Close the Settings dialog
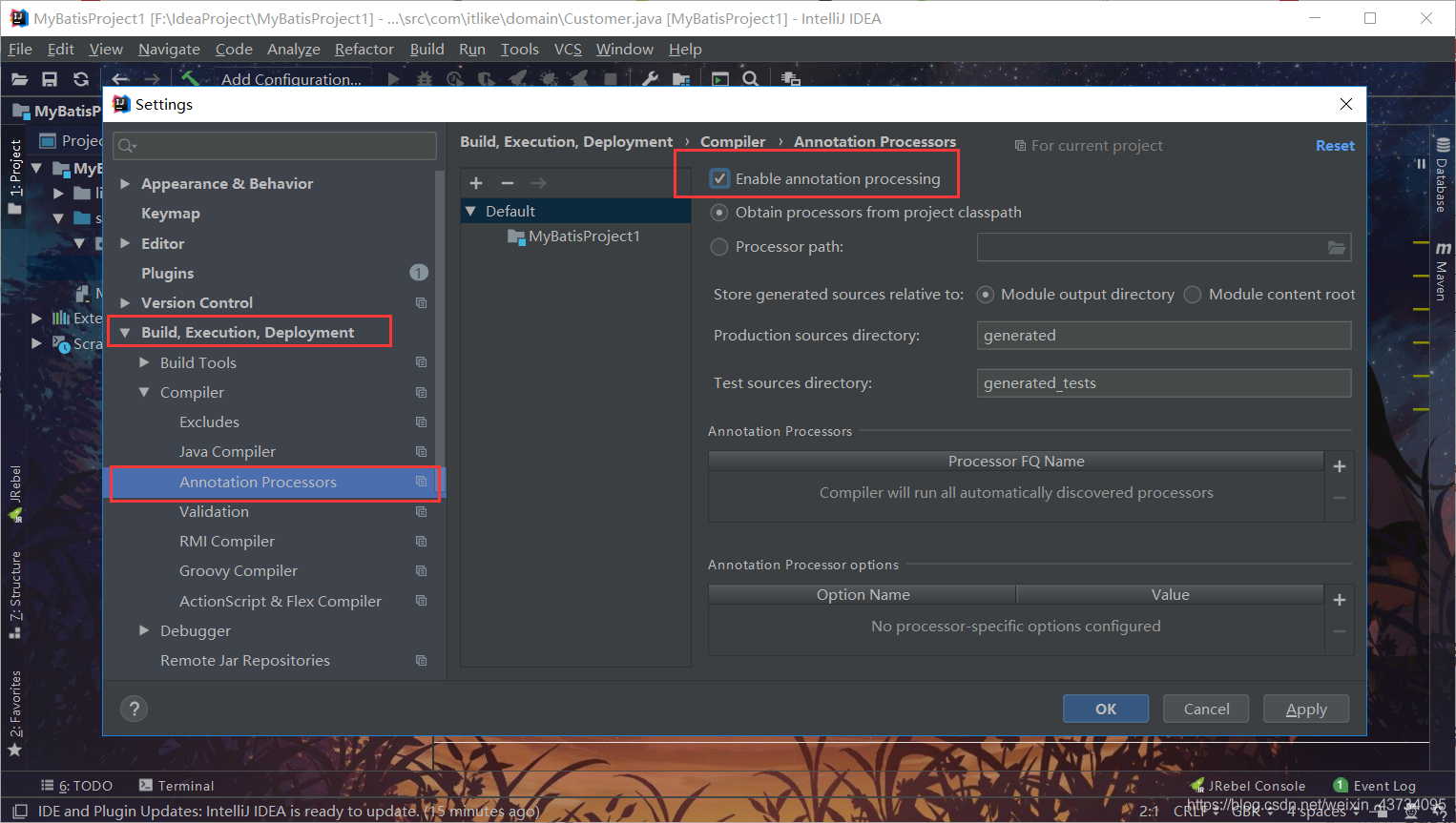Screen dimensions: 1456x823 pos(1346,104)
